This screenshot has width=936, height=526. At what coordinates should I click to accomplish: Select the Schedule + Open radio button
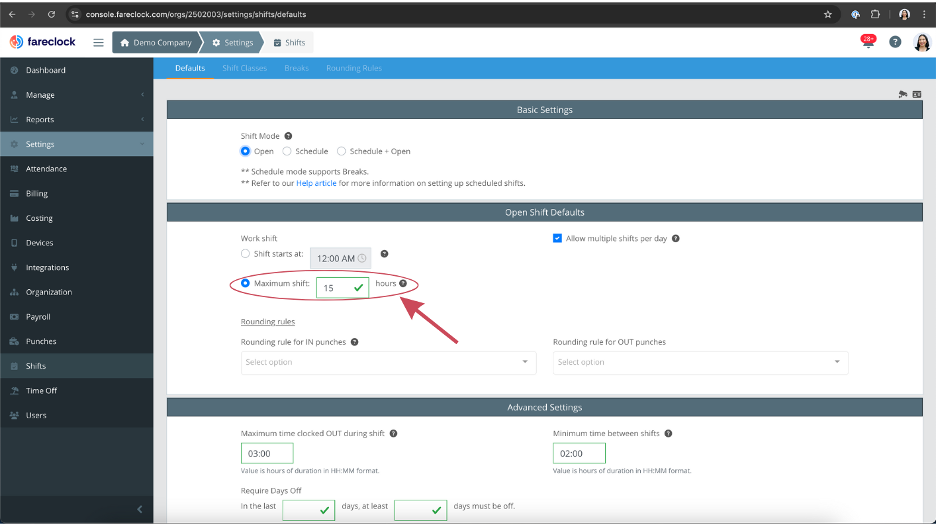pos(341,151)
